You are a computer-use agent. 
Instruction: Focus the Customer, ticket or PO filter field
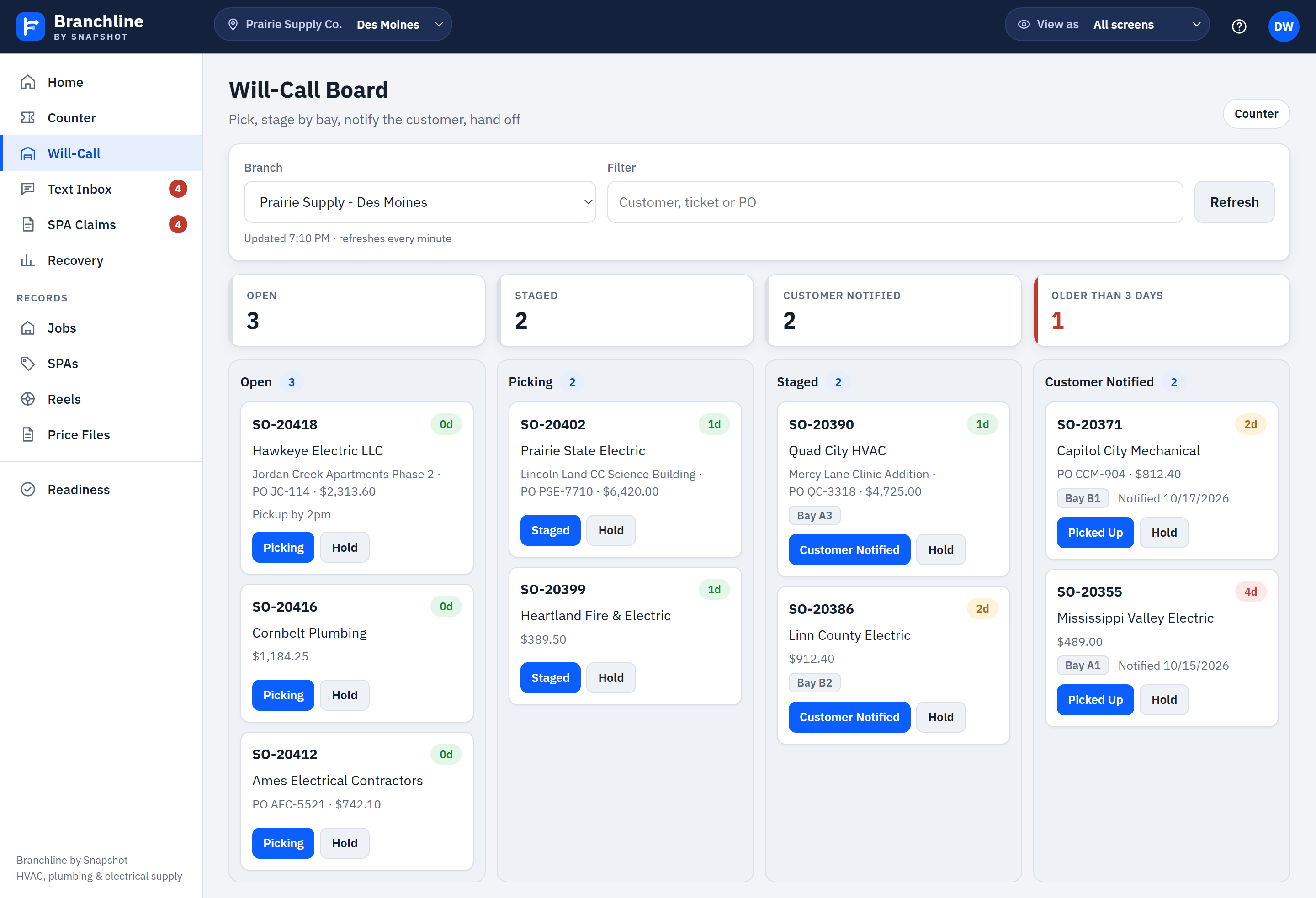pyautogui.click(x=895, y=202)
